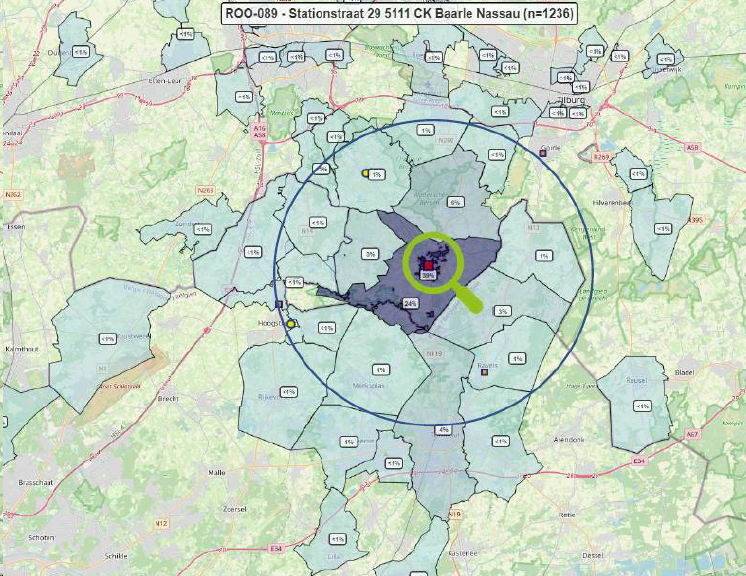Click the 1% label north of Ravels
This screenshot has height=576, width=746.
click(x=517, y=359)
